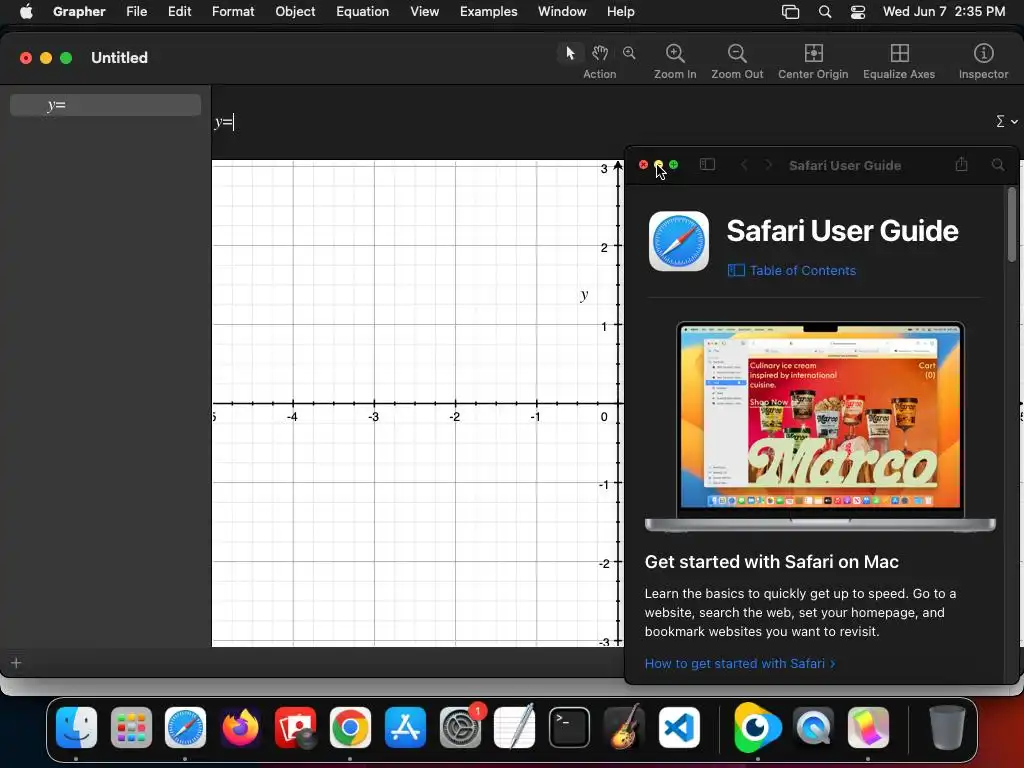
Task: Click the Safari compass icon in guide
Action: point(679,240)
